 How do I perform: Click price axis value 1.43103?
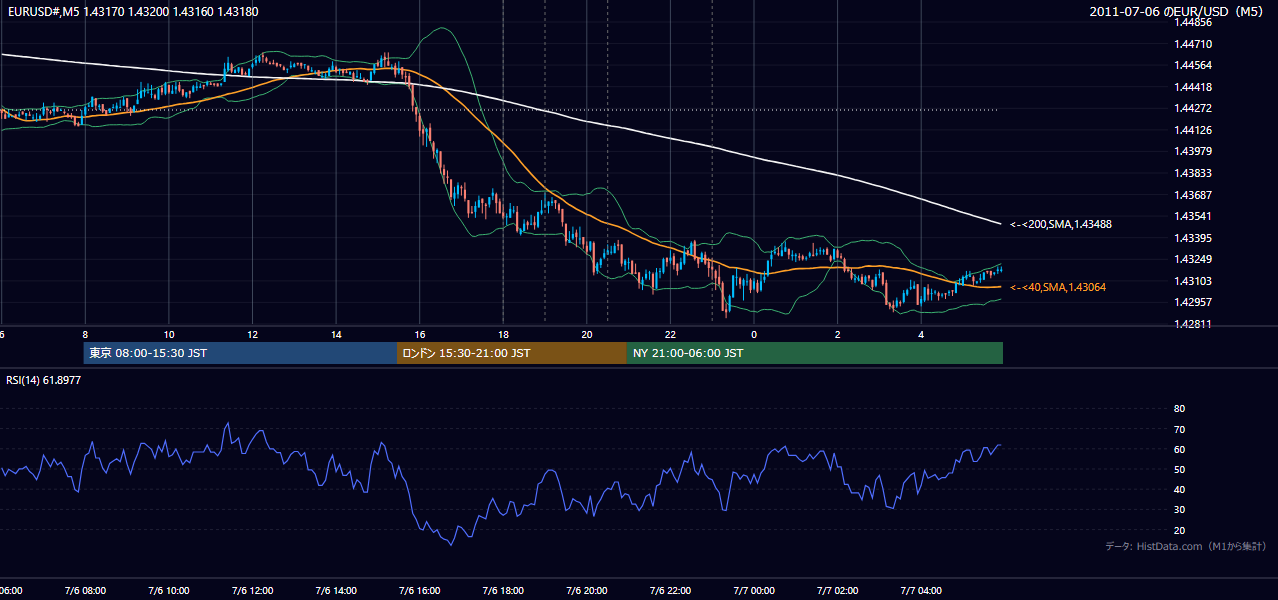pyautogui.click(x=1193, y=281)
